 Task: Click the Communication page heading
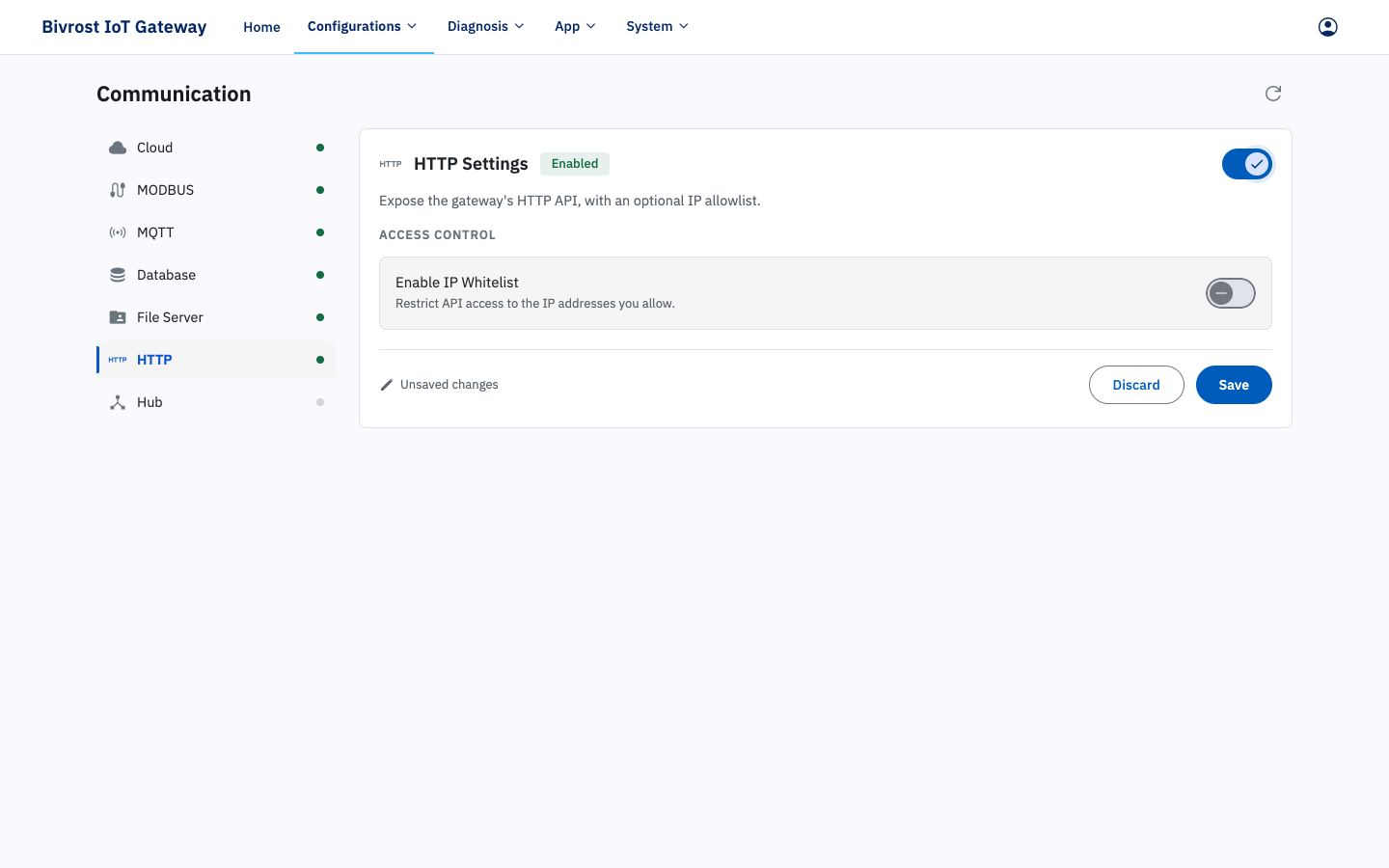[x=174, y=94]
